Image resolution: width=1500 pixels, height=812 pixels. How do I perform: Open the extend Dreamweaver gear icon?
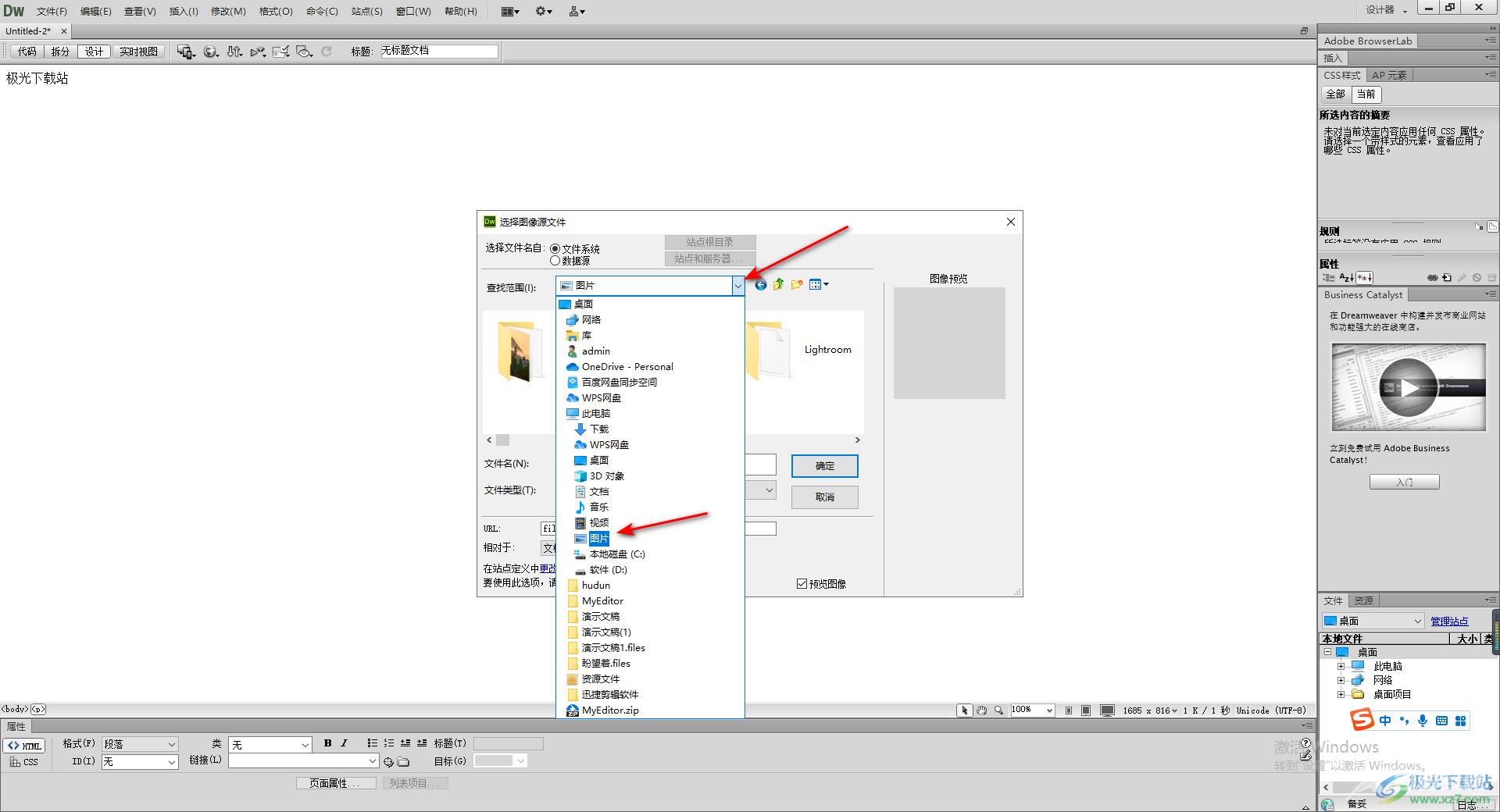click(x=544, y=11)
